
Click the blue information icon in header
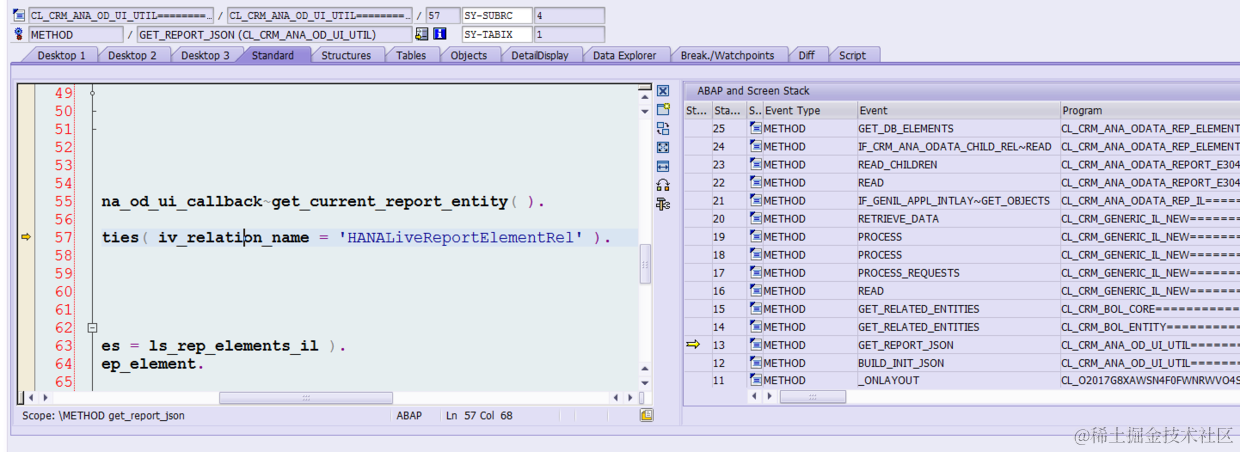[439, 35]
